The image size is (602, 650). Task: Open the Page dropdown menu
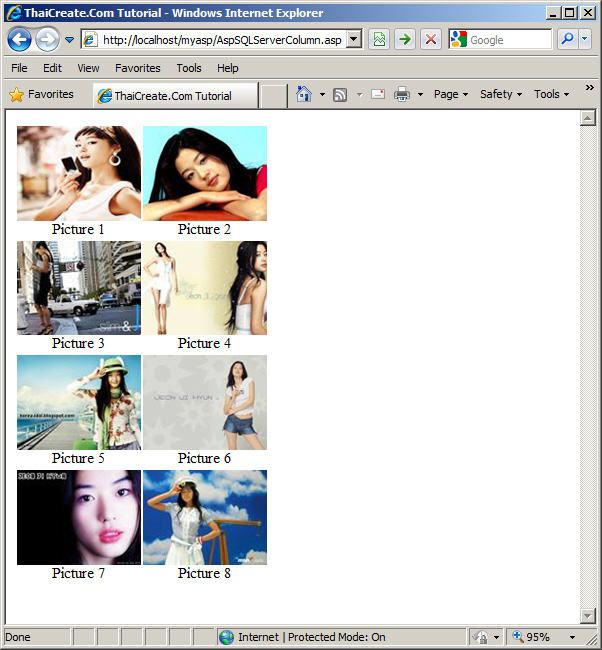(x=450, y=94)
